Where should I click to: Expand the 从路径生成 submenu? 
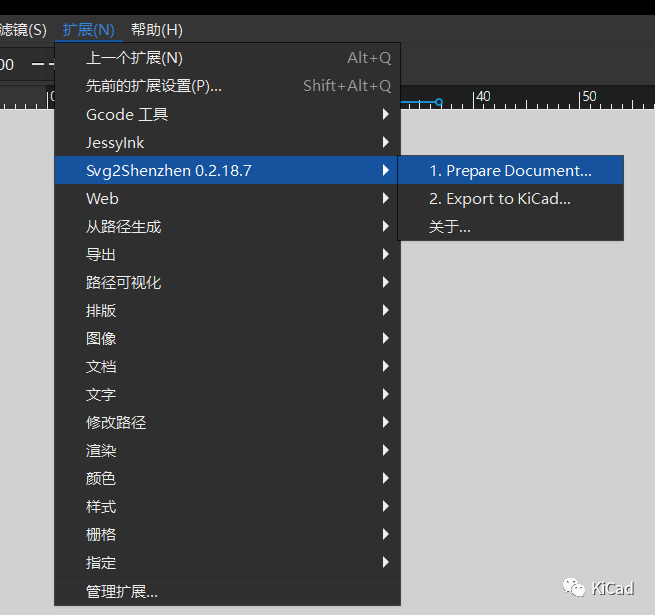coord(228,226)
